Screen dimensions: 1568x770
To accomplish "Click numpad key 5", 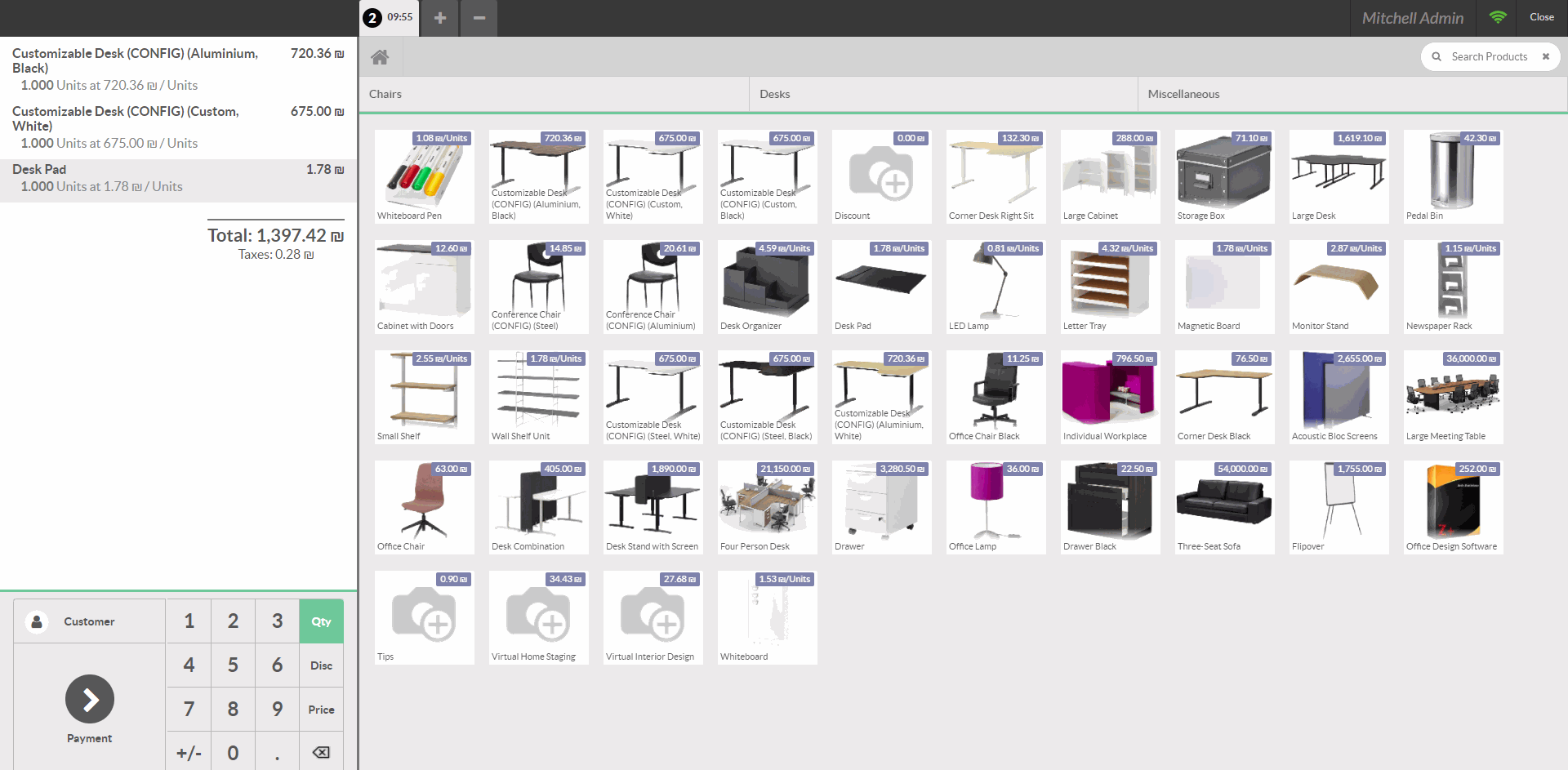I will [234, 665].
